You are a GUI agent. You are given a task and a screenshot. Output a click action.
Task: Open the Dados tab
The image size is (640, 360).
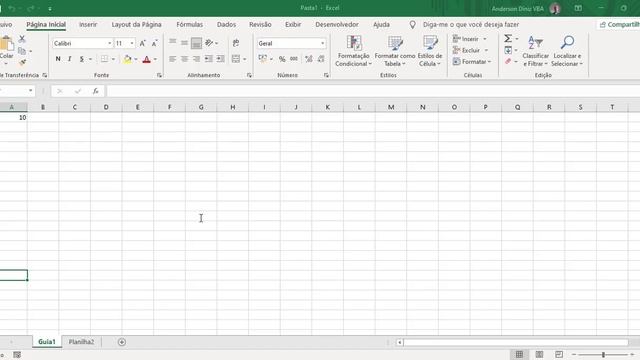(227, 24)
